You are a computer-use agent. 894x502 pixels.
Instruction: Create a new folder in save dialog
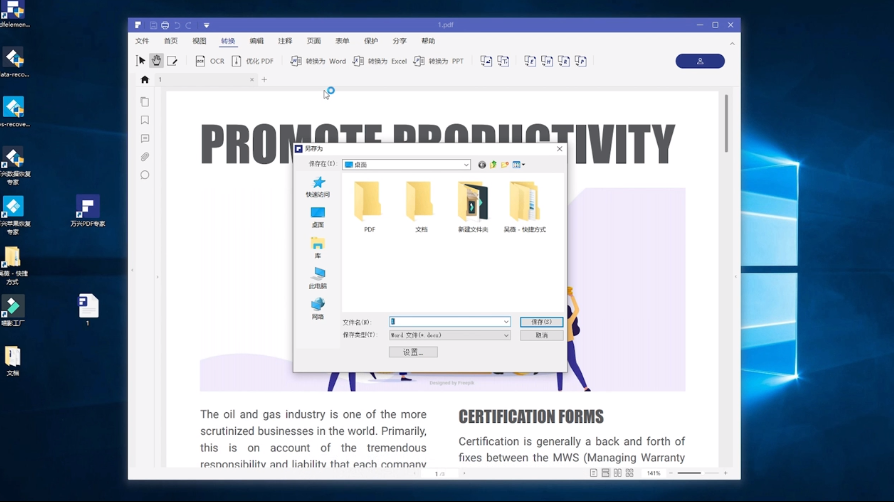tap(505, 165)
